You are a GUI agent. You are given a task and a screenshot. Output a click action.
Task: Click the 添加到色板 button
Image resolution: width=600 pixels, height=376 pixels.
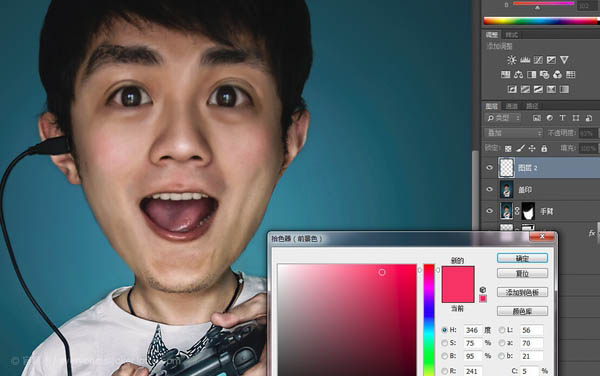(522, 293)
